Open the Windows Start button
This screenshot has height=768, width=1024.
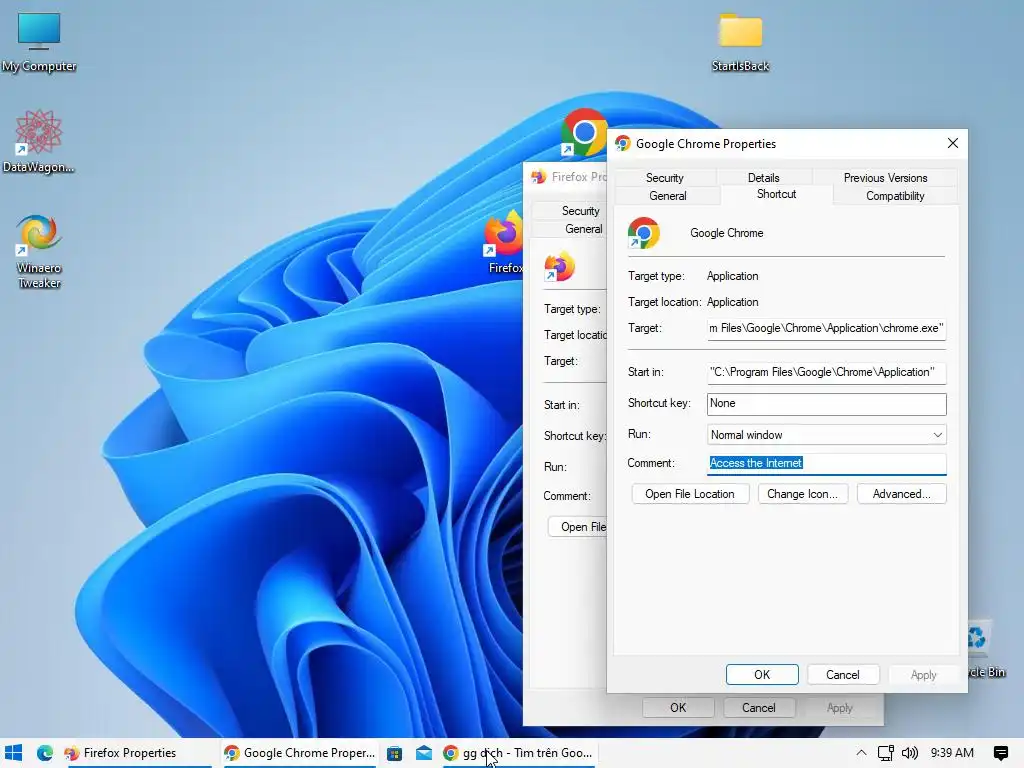(x=14, y=753)
